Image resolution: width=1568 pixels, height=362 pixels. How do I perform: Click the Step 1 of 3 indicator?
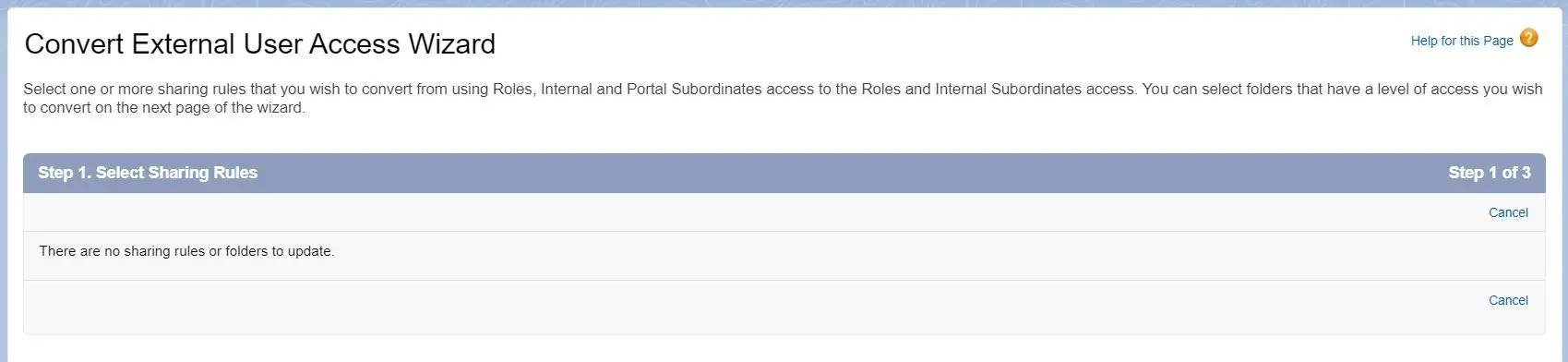1490,173
